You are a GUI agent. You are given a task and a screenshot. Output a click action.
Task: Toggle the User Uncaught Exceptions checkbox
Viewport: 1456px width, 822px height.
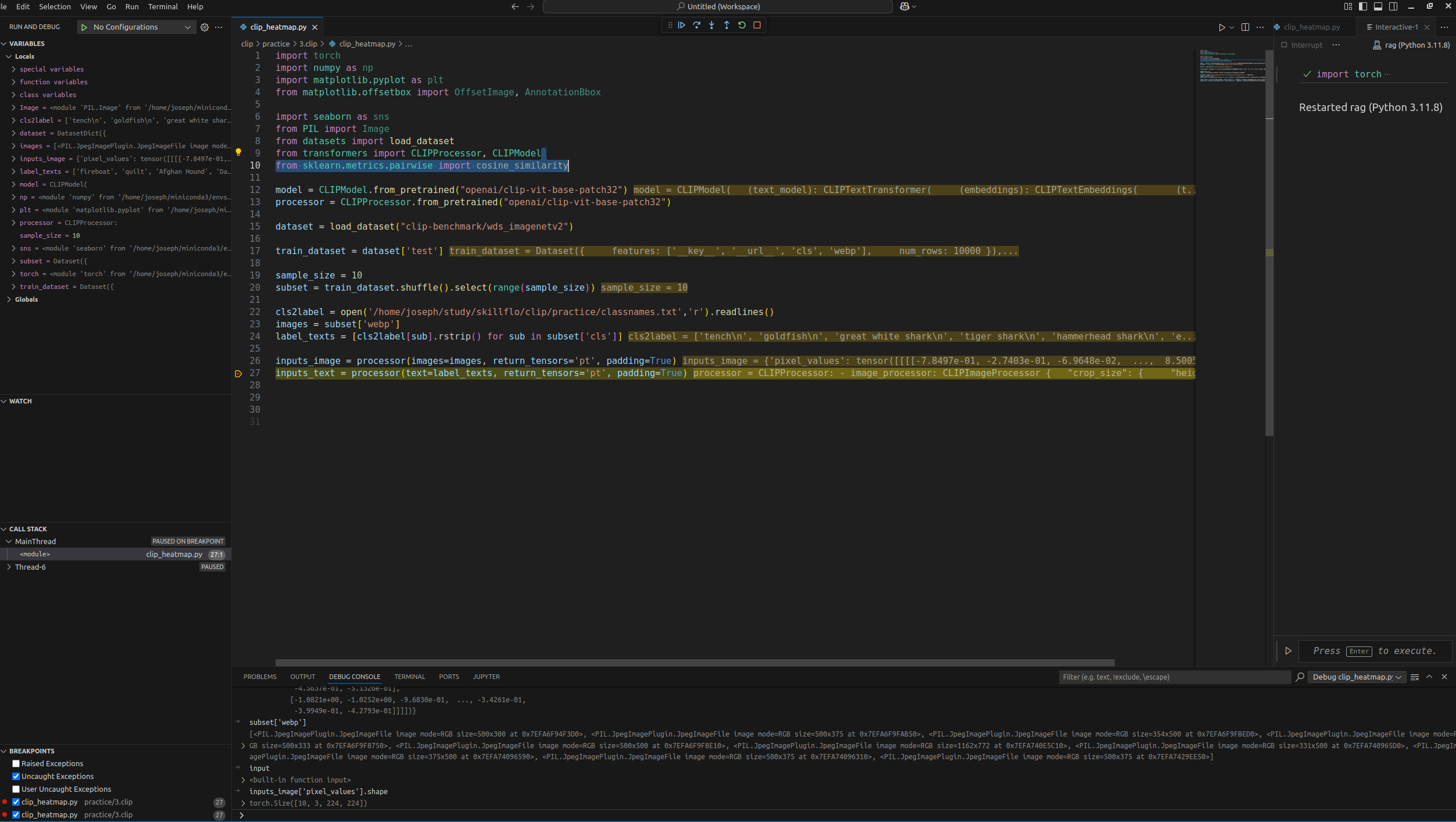(16, 789)
